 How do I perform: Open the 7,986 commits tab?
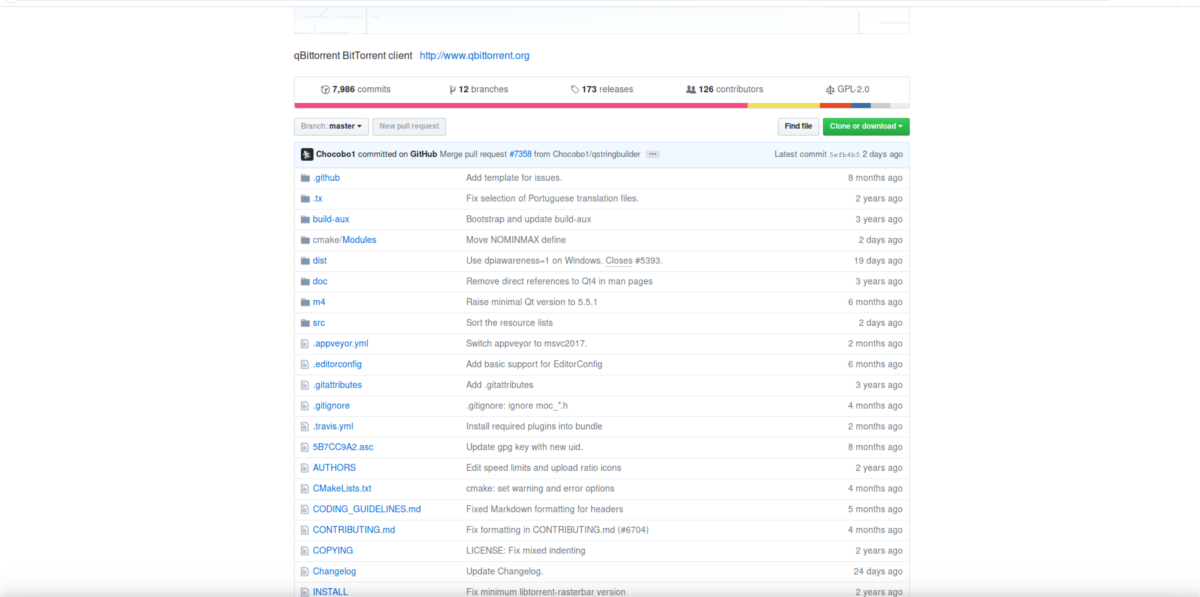[x=356, y=89]
